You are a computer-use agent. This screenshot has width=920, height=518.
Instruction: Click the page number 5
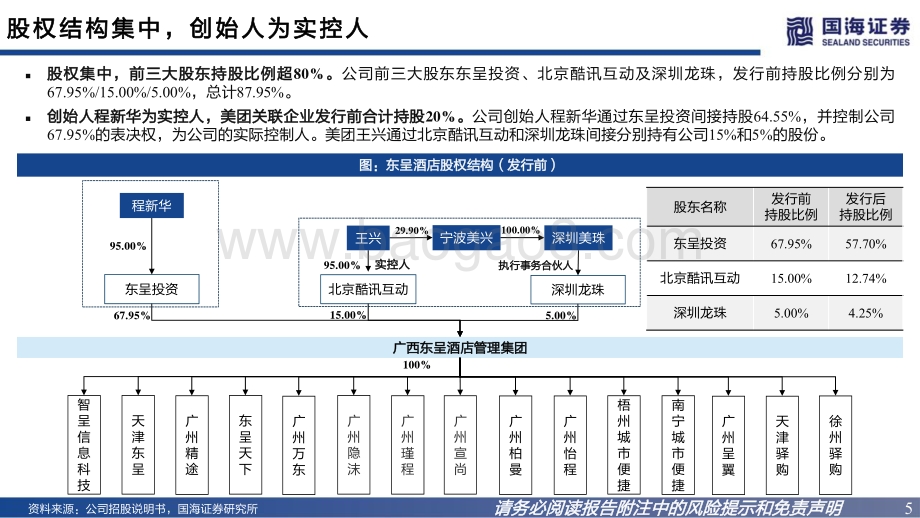(909, 507)
